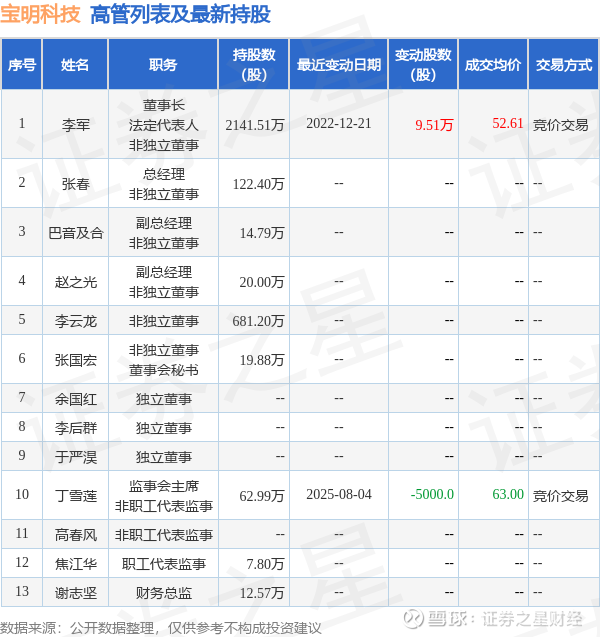The width and height of the screenshot is (600, 637).
Task: Click the holding 62.99万
Action: pyautogui.click(x=262, y=496)
